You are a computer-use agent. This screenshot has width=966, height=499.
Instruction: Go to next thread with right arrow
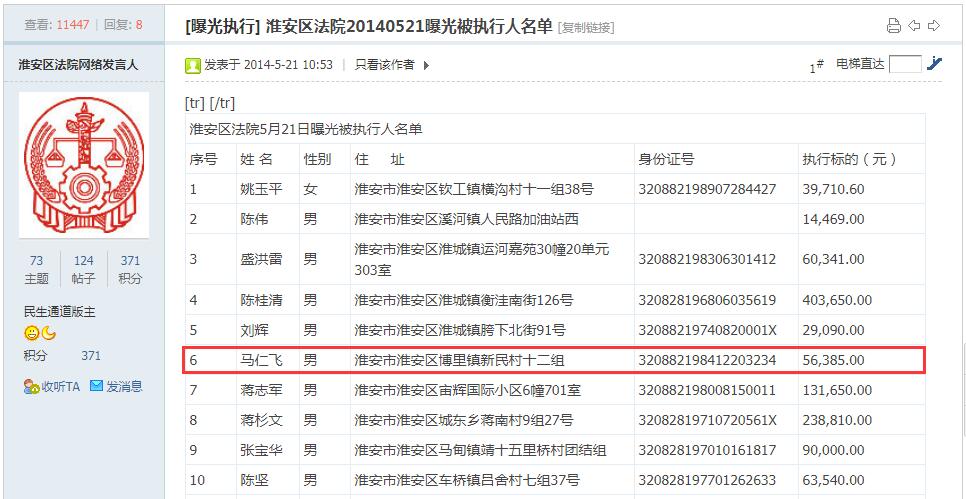[x=933, y=26]
